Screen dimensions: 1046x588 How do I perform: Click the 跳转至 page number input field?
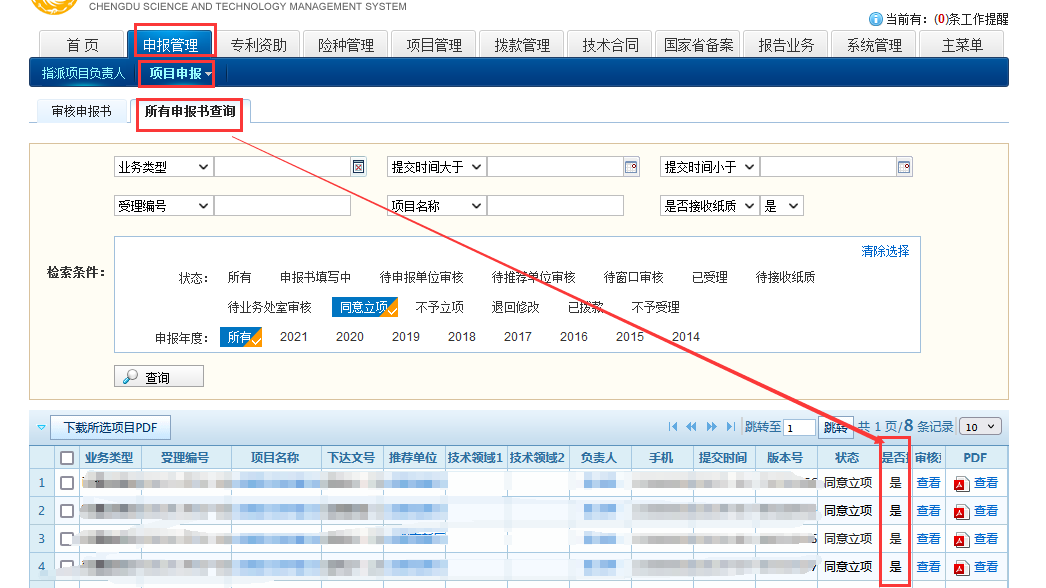click(x=800, y=428)
